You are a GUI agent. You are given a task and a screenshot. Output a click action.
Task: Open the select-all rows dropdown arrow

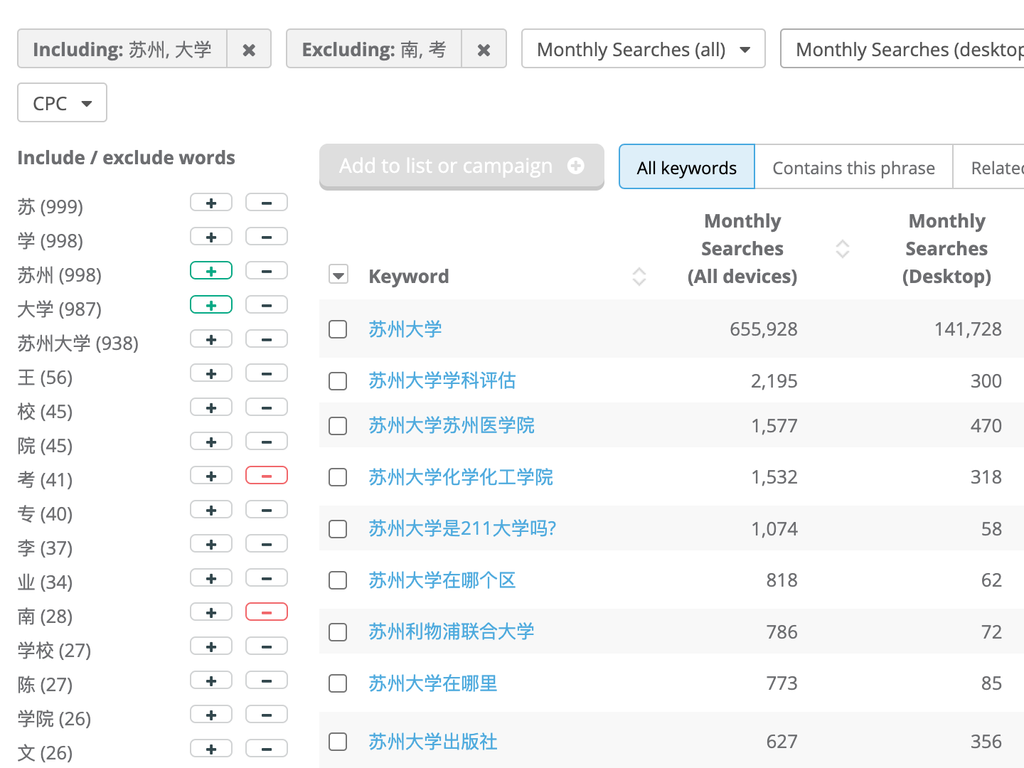point(338,275)
